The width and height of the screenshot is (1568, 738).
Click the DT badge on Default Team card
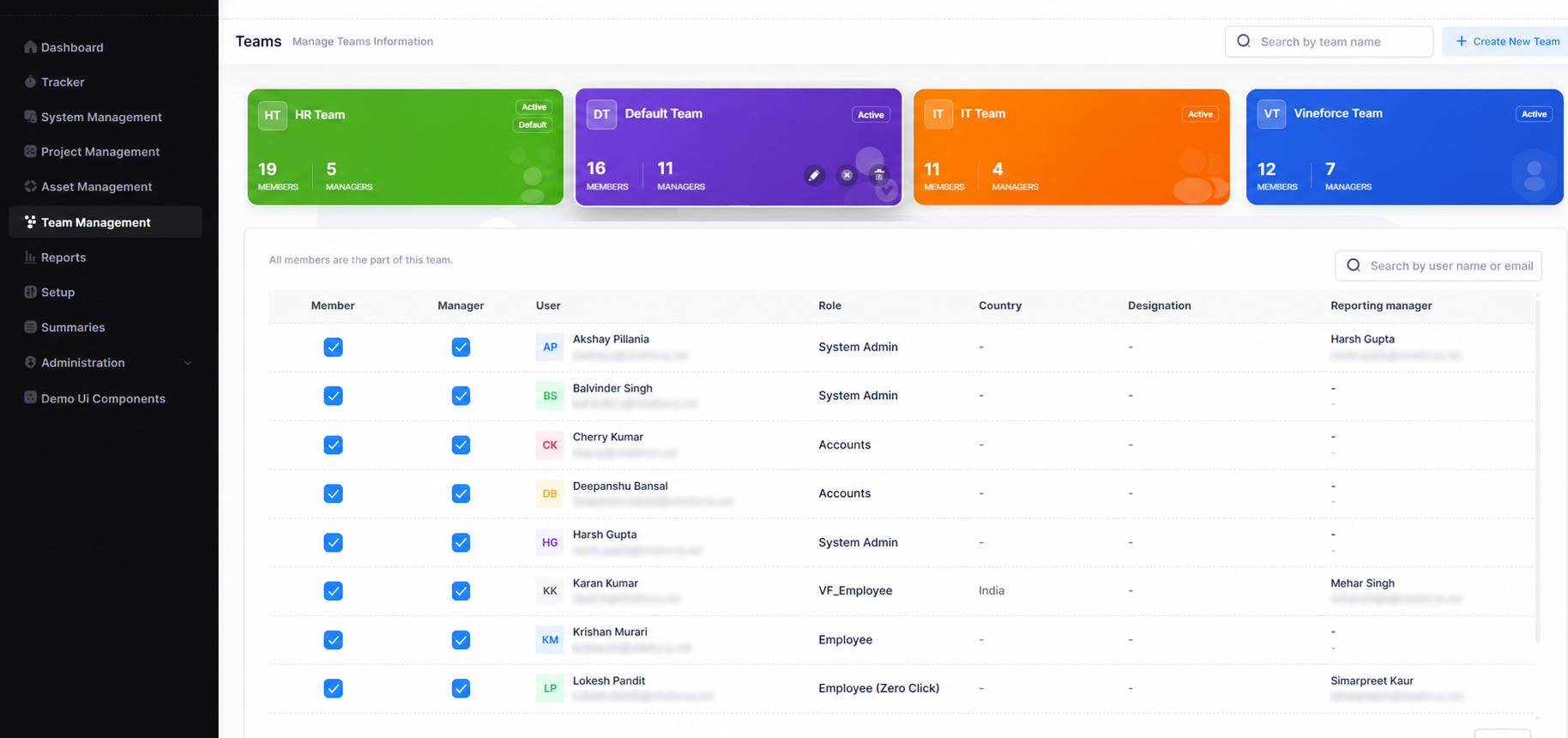(x=601, y=114)
